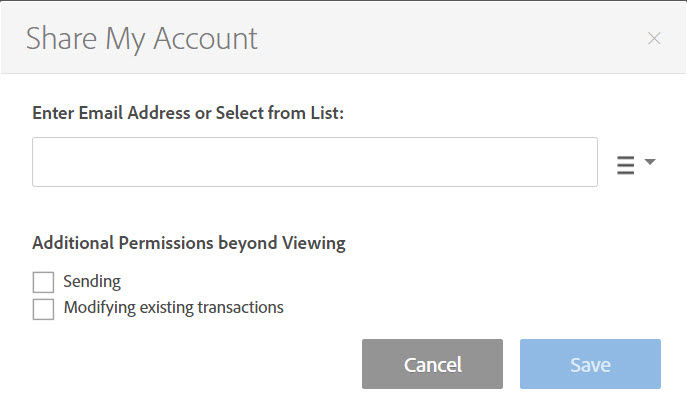Click the Share My Account title

(x=142, y=39)
